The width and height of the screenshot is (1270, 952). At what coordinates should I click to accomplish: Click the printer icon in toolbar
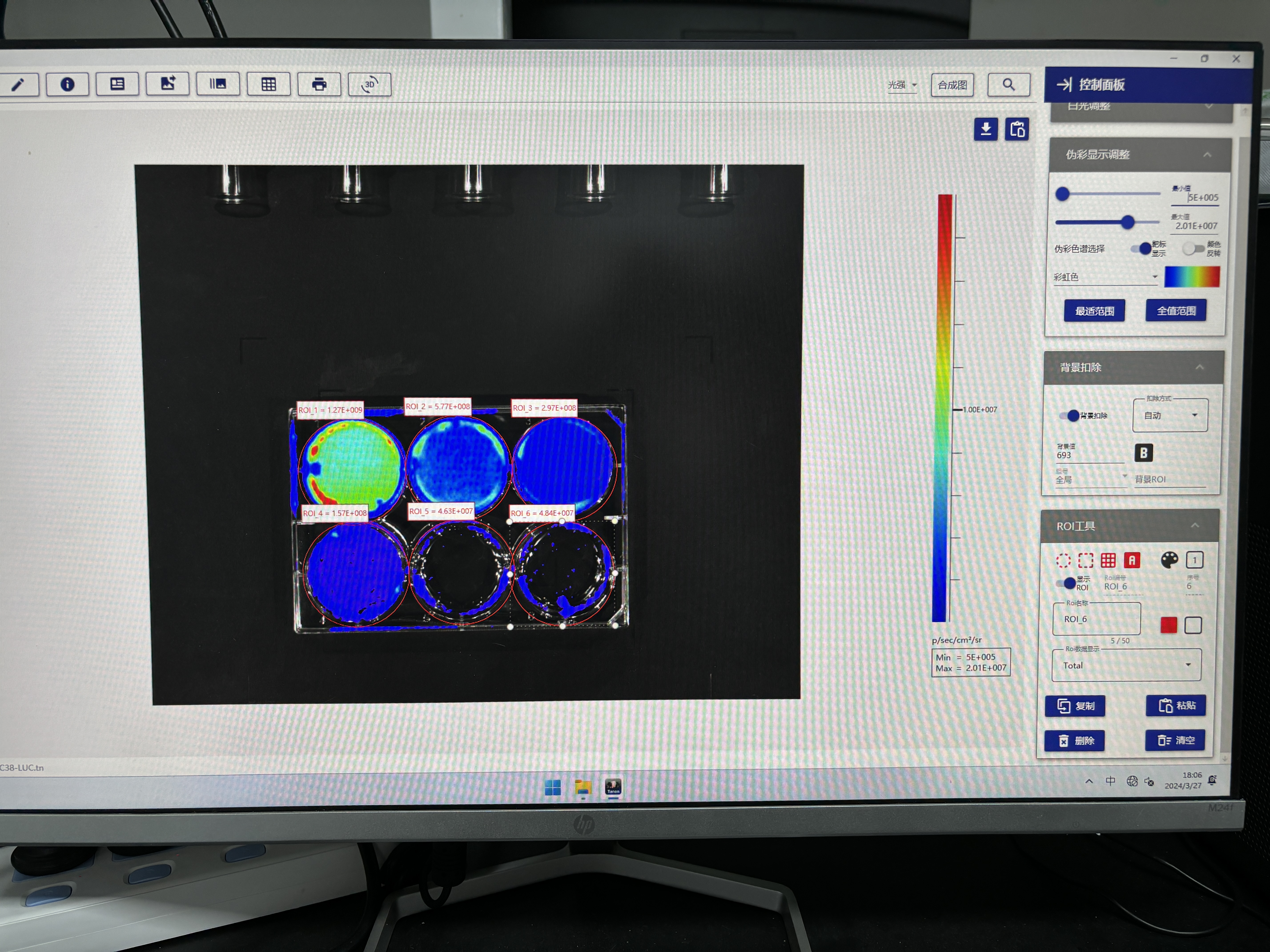pos(319,84)
